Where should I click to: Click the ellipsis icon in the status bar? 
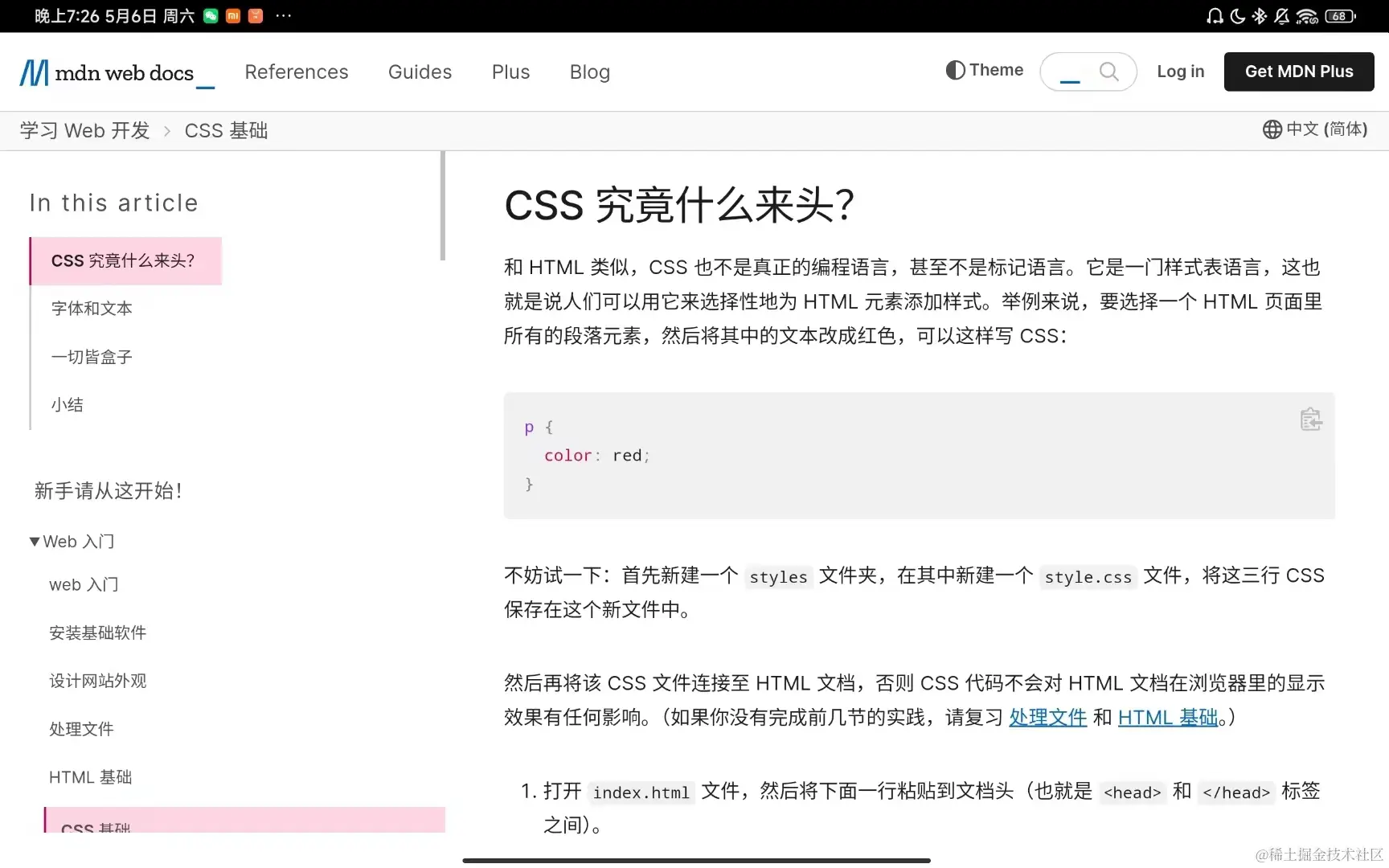pos(284,16)
